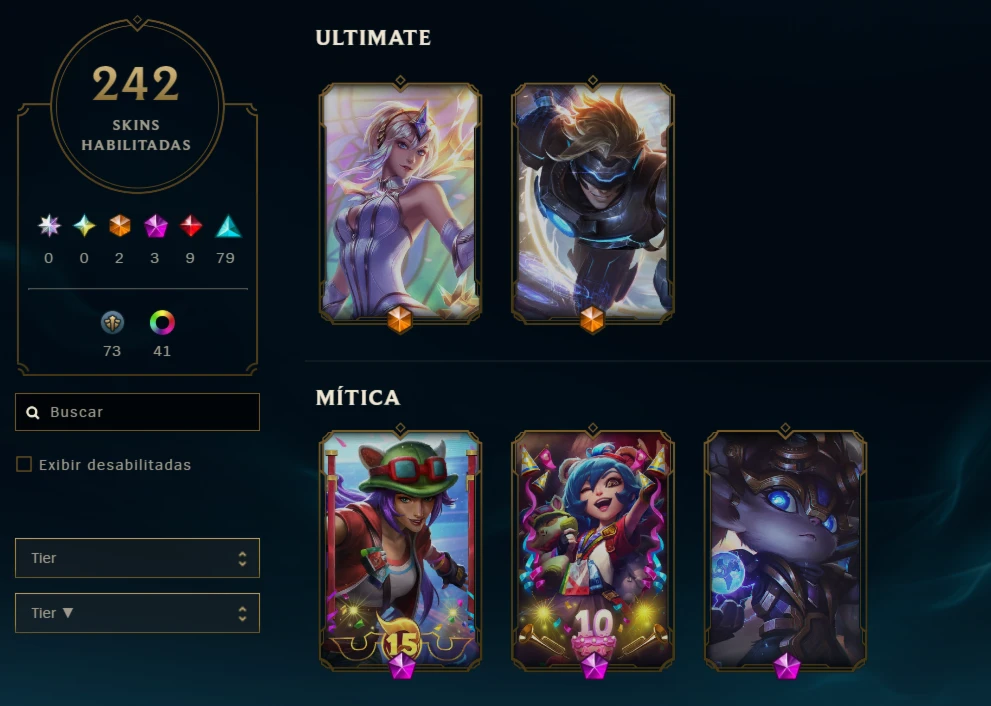Select the pink Mythic tier gem icon
Image resolution: width=991 pixels, height=706 pixels.
click(155, 226)
